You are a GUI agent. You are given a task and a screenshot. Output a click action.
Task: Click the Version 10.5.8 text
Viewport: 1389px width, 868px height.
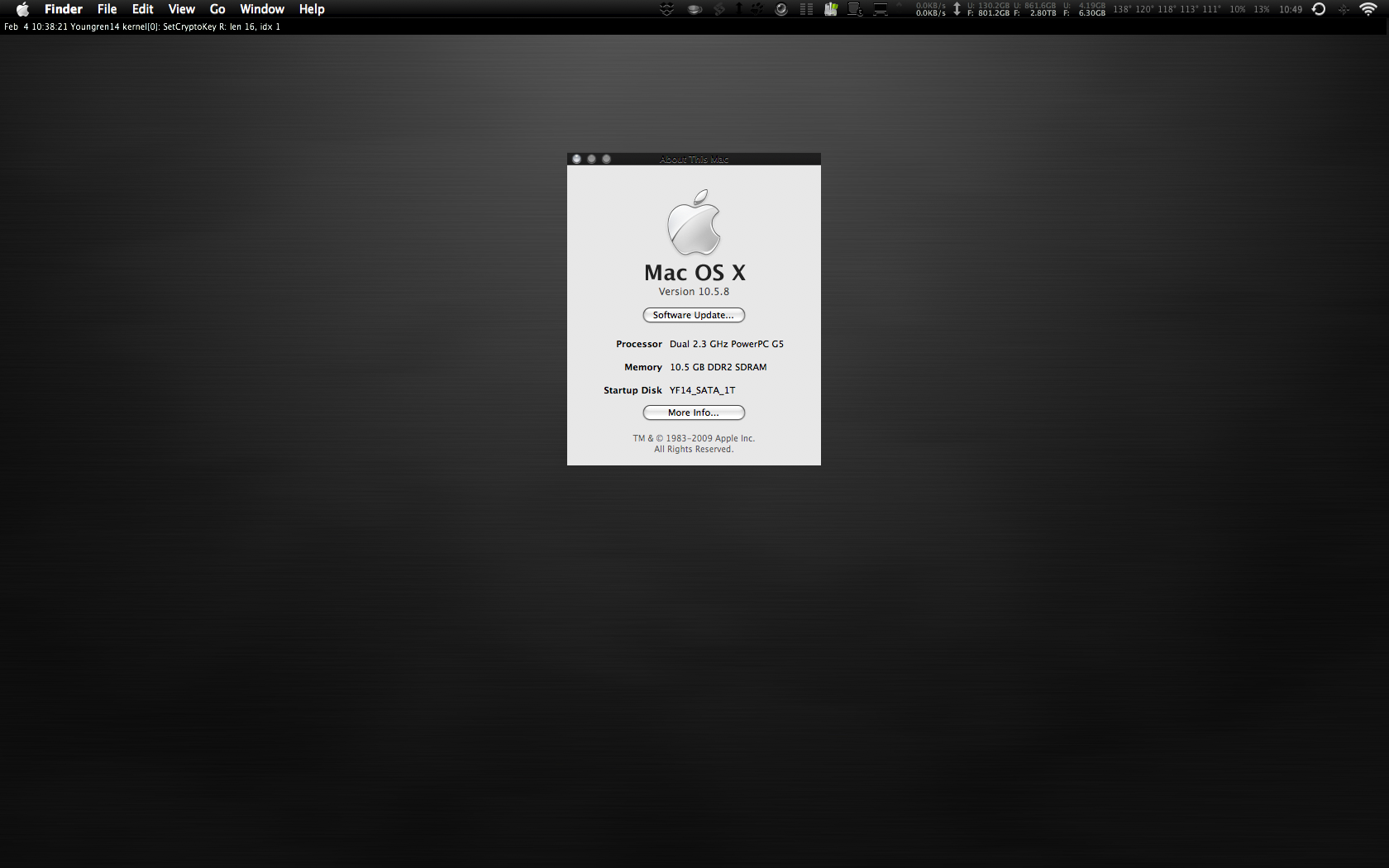[694, 292]
